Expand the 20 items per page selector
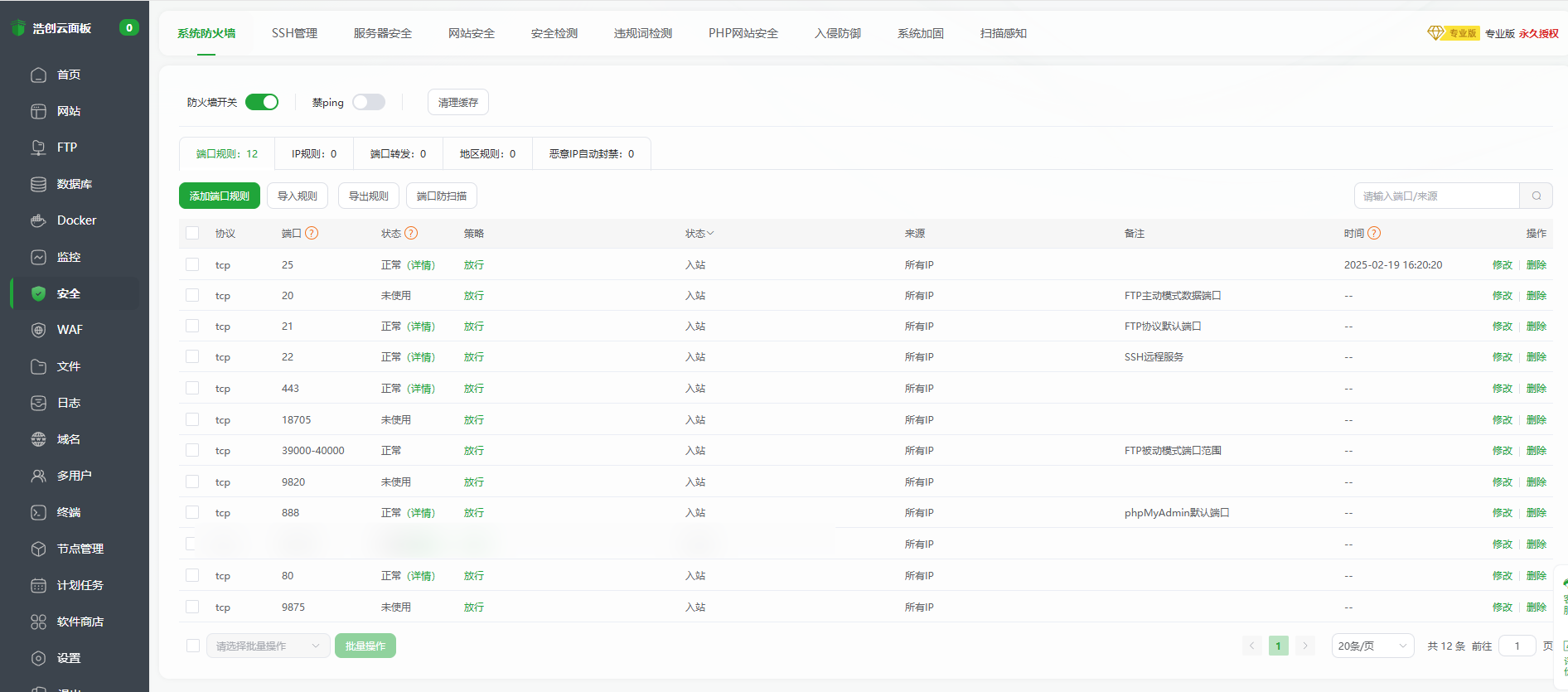 point(1372,646)
